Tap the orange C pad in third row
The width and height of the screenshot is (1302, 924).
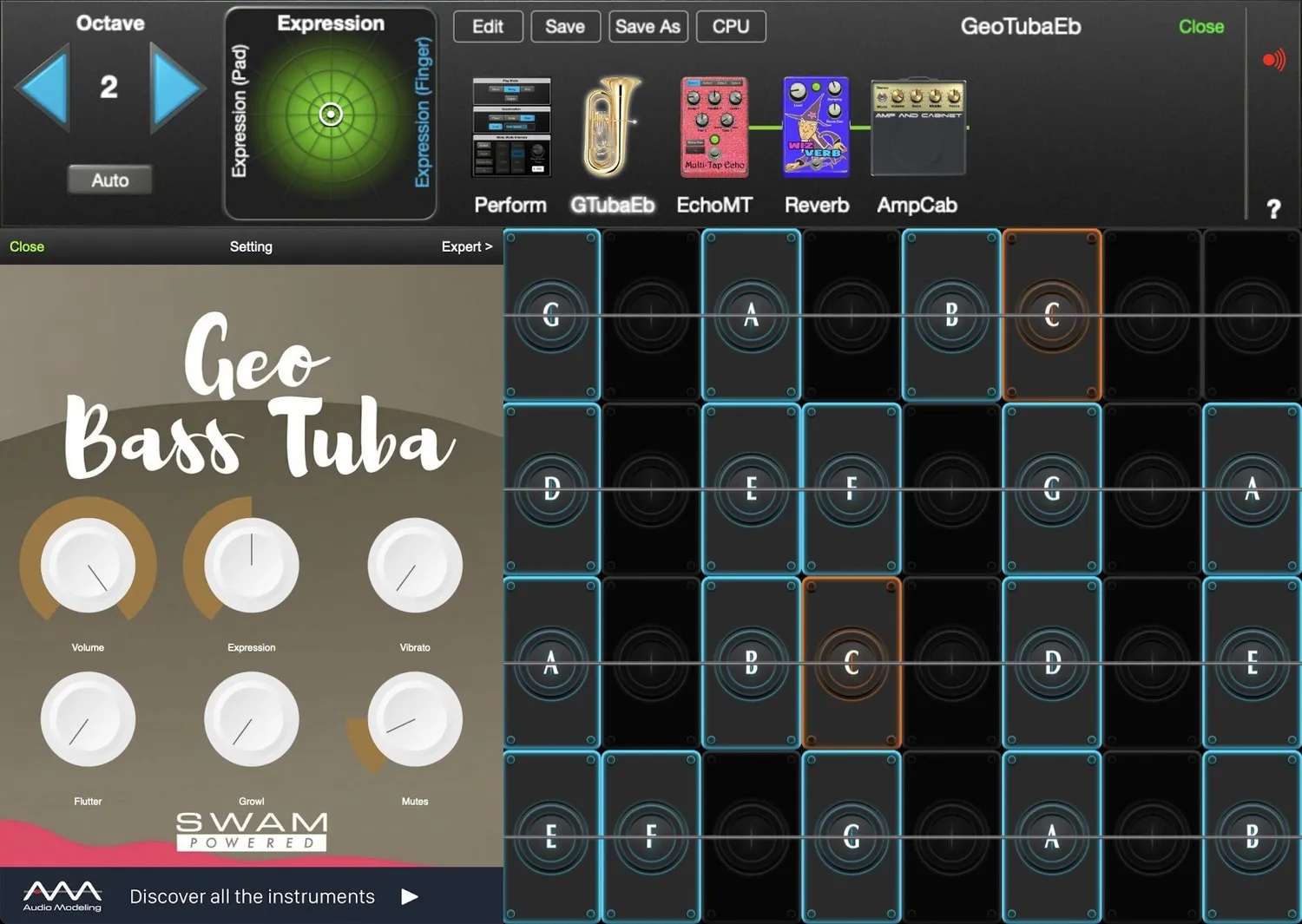[852, 663]
